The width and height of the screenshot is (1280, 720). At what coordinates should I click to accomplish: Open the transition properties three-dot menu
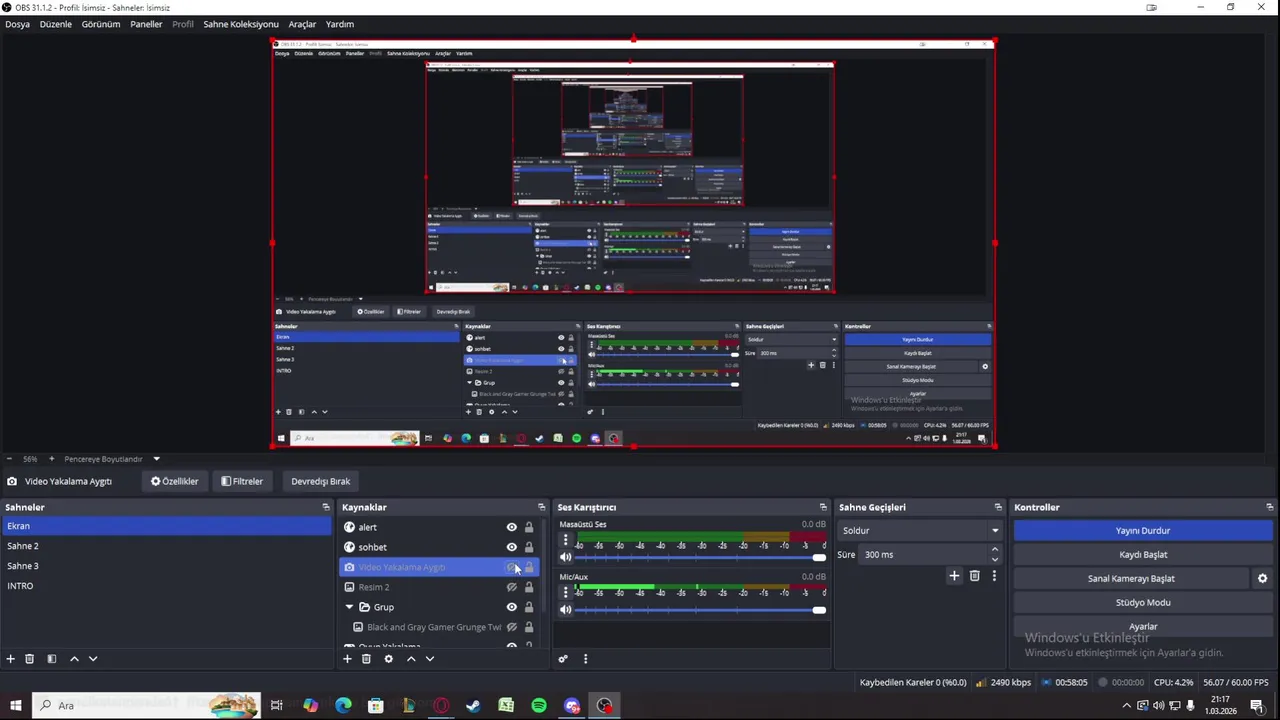click(x=994, y=576)
